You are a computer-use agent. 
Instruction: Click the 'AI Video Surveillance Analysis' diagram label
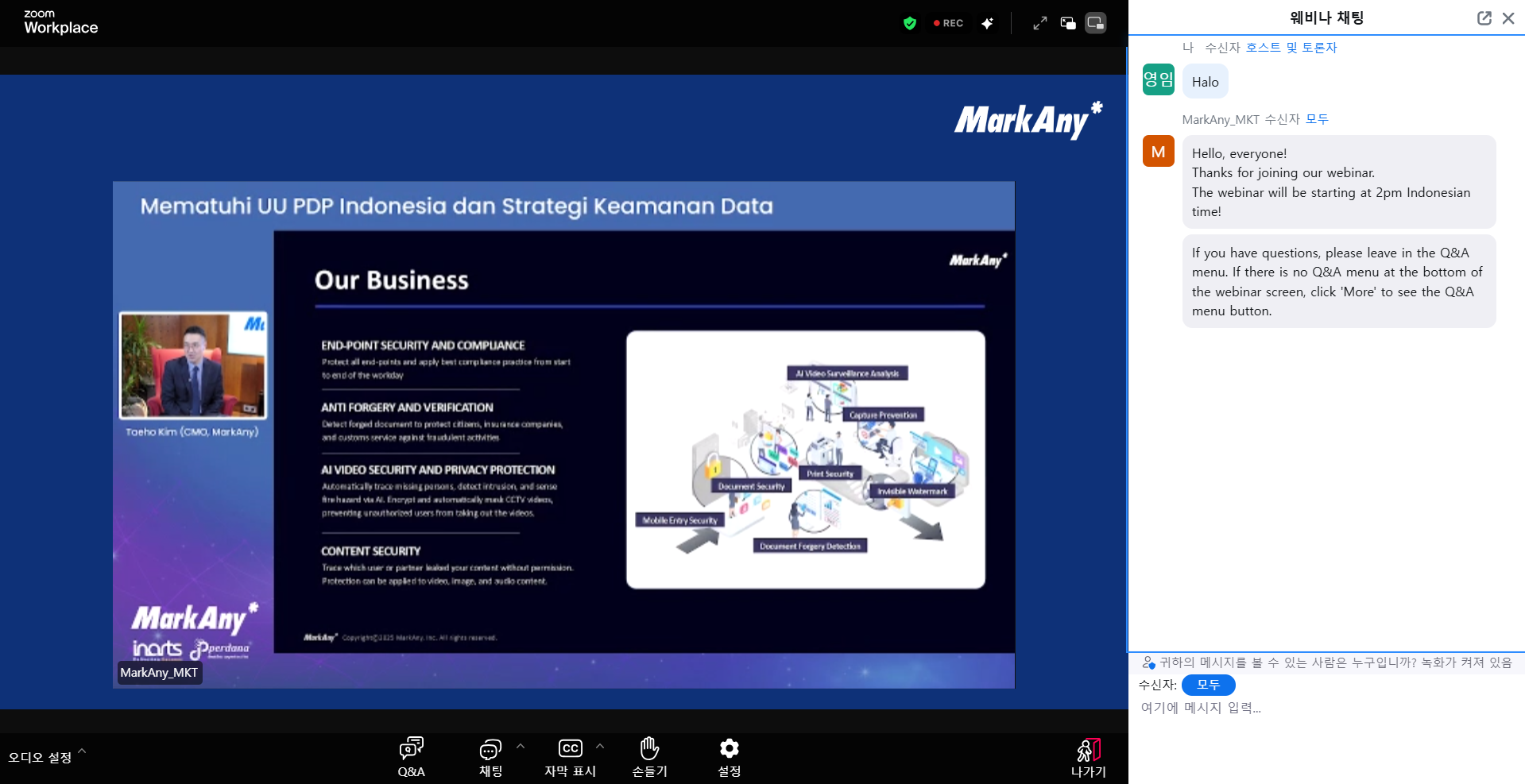pyautogui.click(x=847, y=373)
